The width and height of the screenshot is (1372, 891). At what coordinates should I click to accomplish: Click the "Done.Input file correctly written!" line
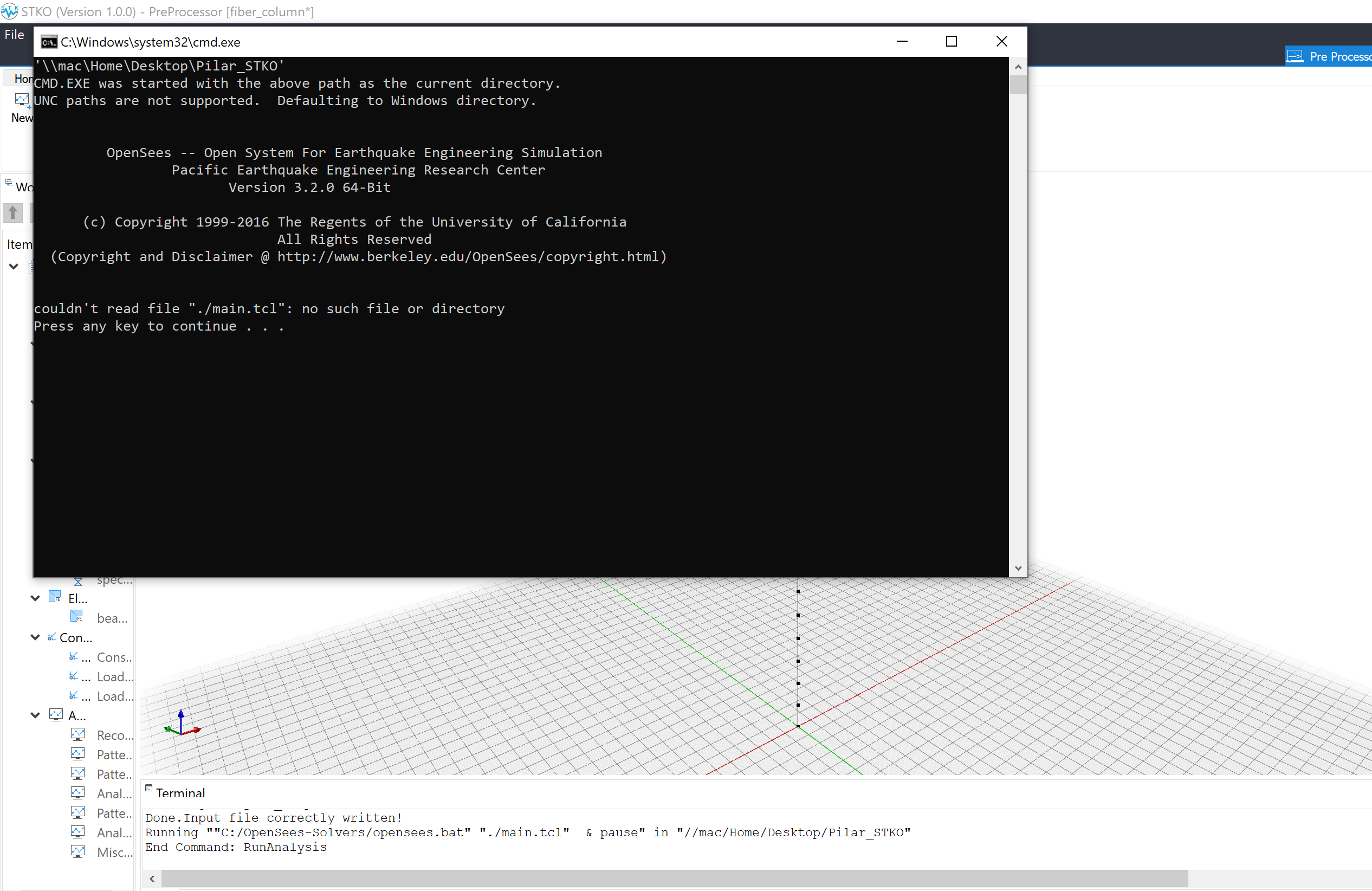click(x=274, y=817)
